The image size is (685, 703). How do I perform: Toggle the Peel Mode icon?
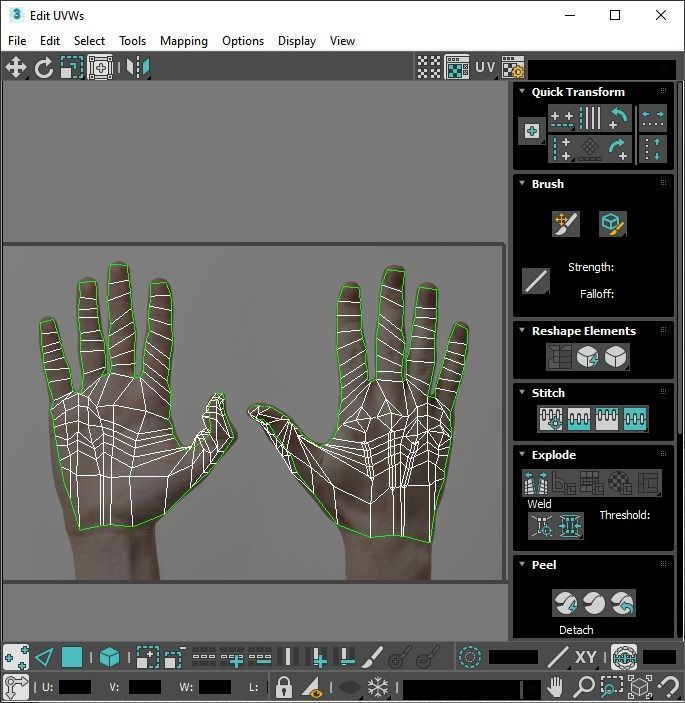[x=594, y=603]
